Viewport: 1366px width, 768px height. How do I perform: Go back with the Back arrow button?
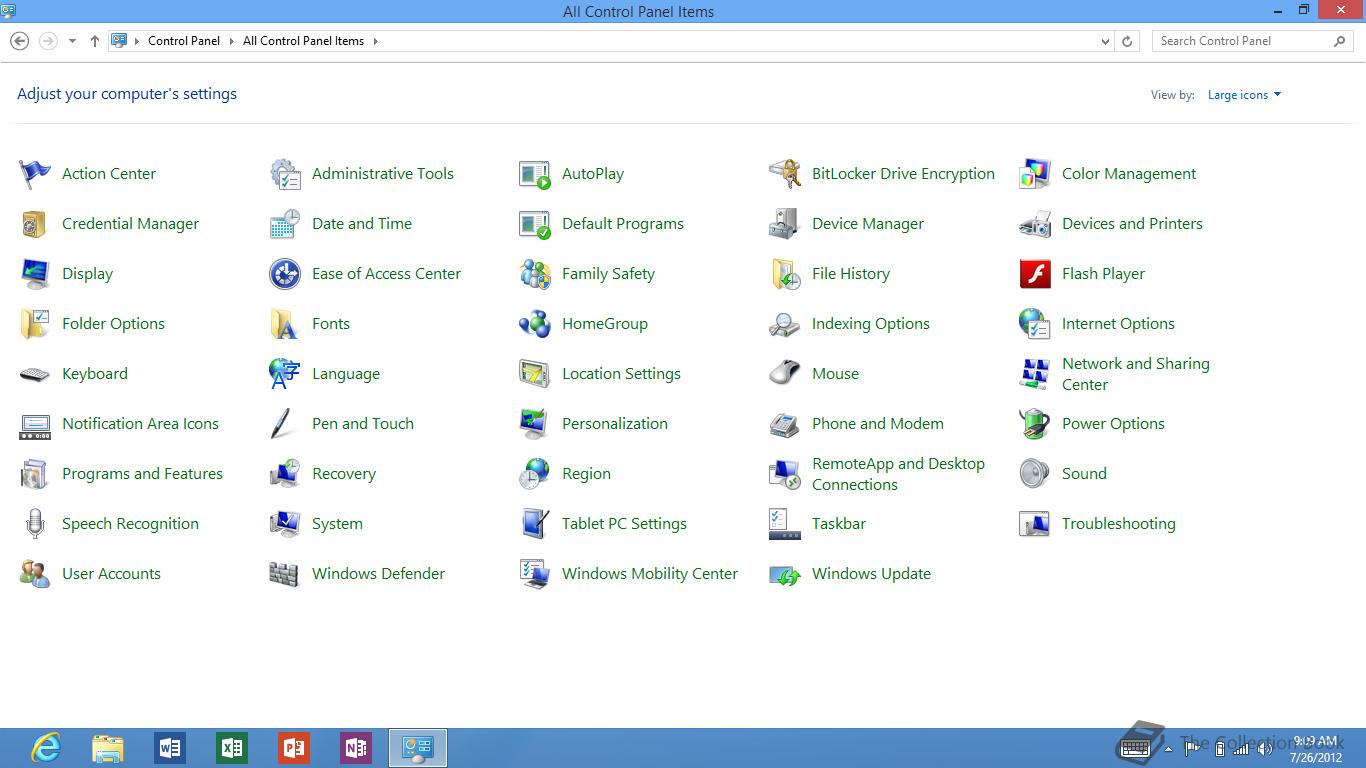pos(19,41)
